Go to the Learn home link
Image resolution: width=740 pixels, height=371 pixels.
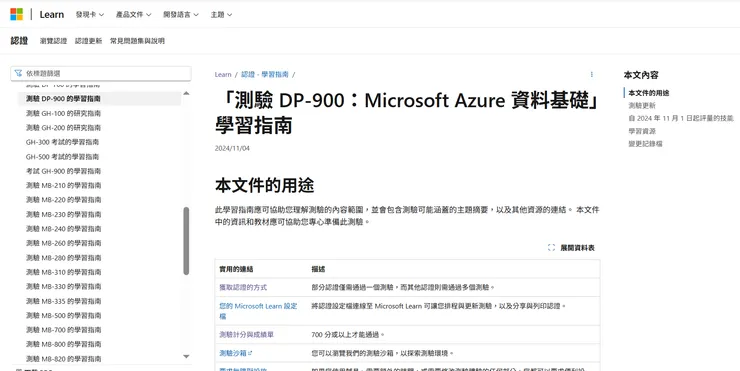coord(51,15)
